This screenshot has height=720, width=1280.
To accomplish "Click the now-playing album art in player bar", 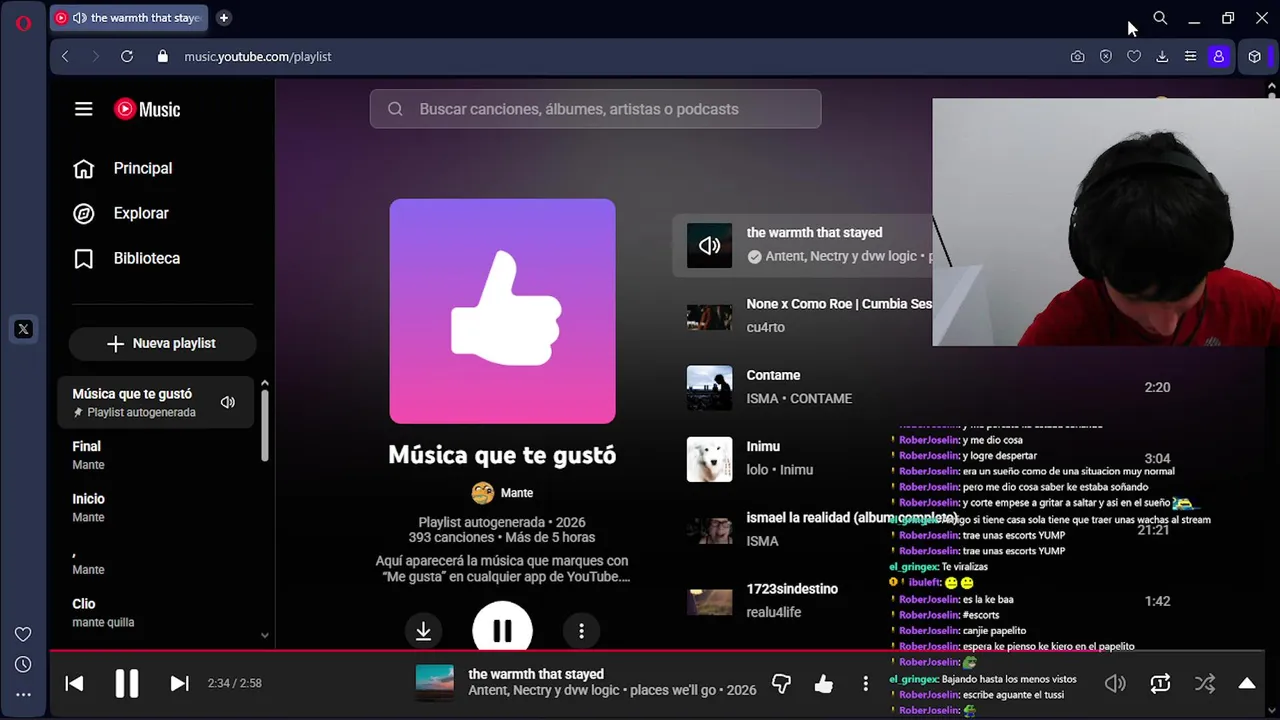I will tap(434, 683).
